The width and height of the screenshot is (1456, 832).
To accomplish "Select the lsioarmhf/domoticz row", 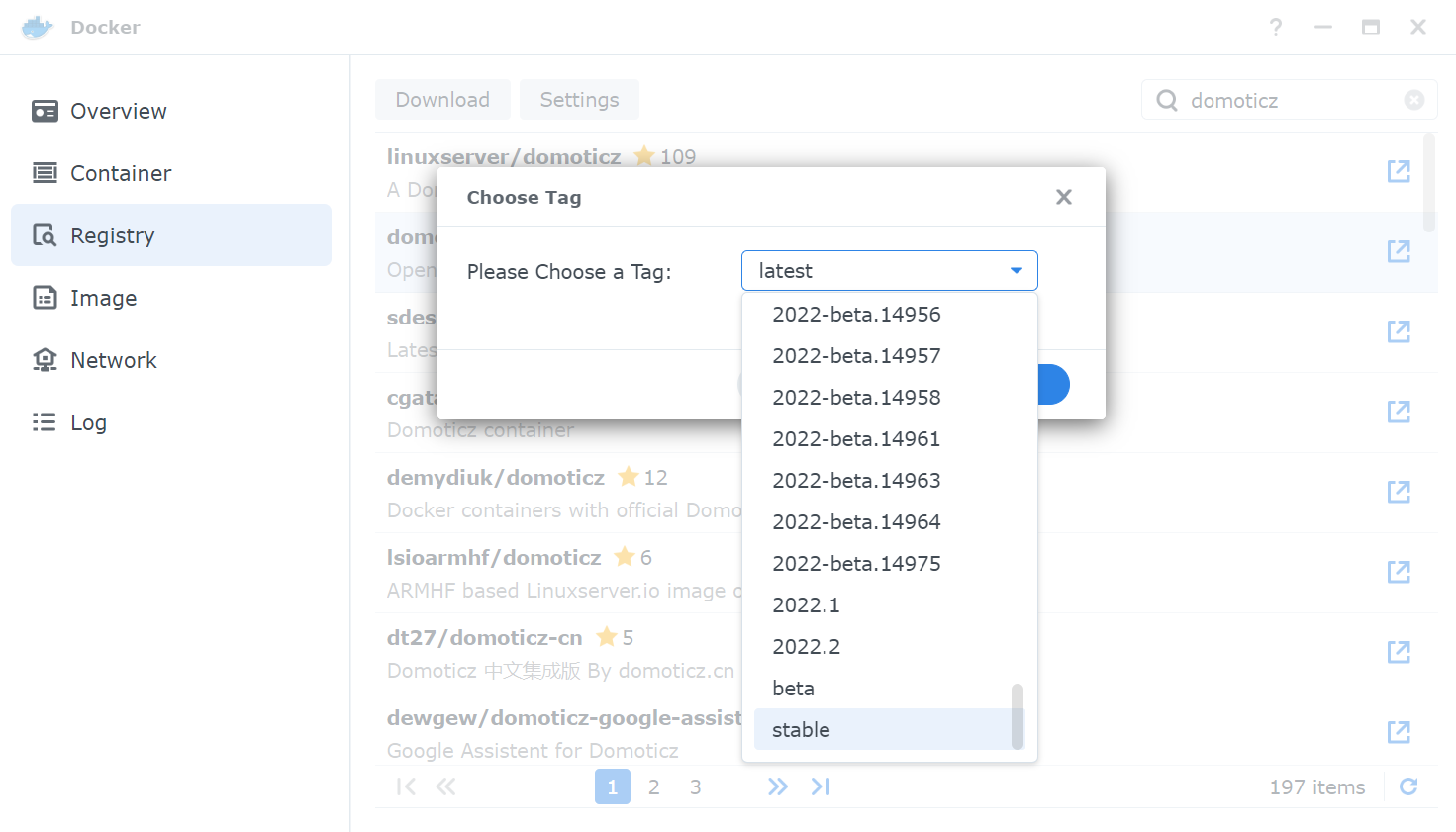I will click(x=907, y=573).
